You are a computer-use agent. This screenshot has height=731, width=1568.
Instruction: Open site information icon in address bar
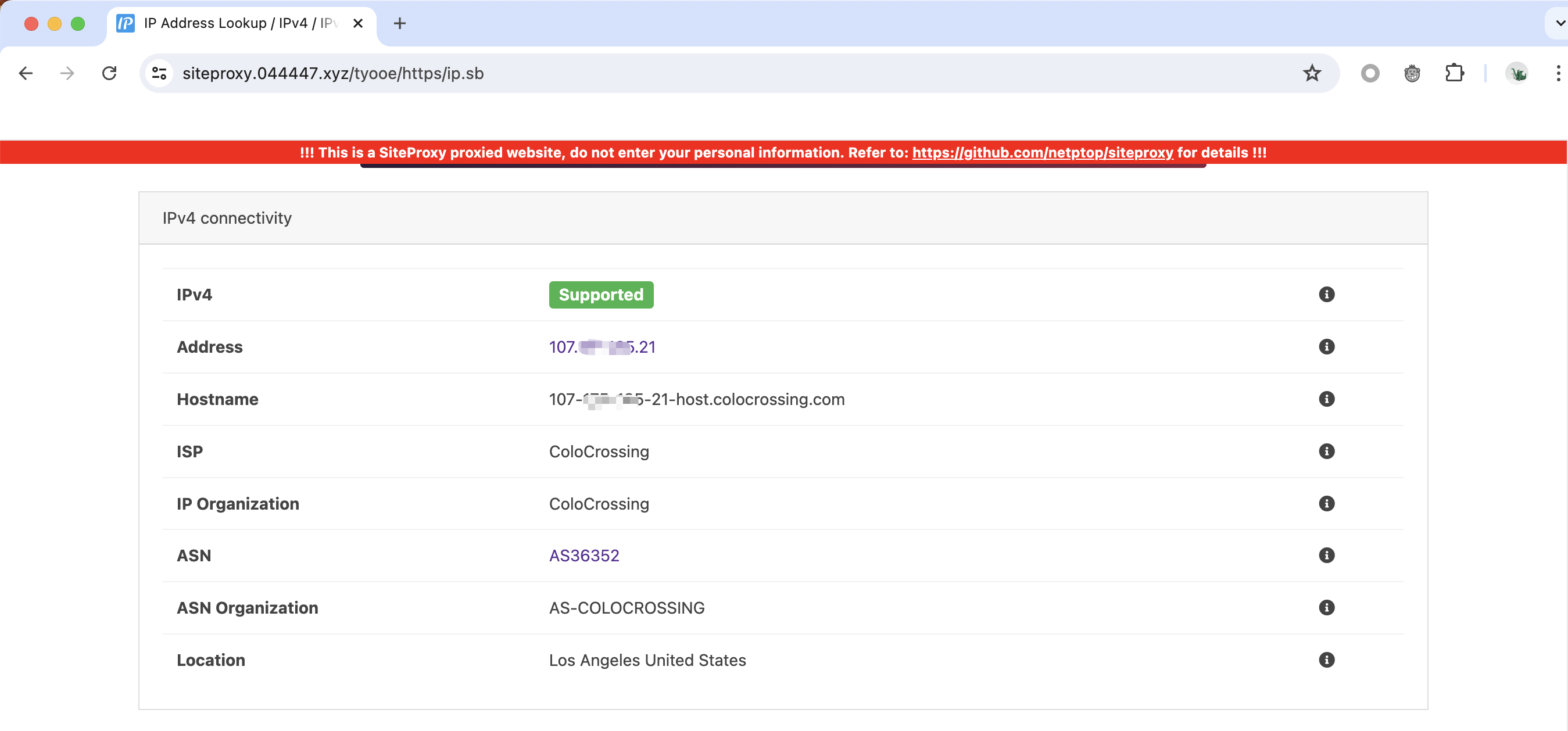click(x=159, y=73)
